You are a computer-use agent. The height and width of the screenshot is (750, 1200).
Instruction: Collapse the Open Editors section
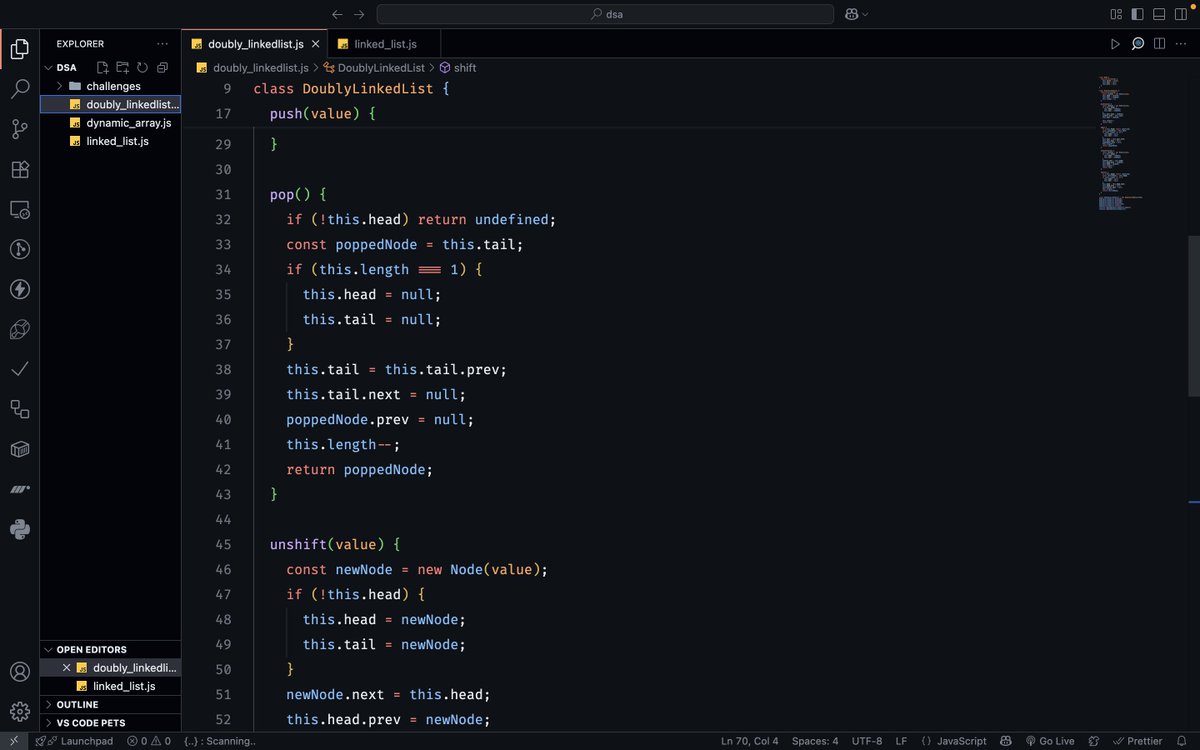point(110,649)
